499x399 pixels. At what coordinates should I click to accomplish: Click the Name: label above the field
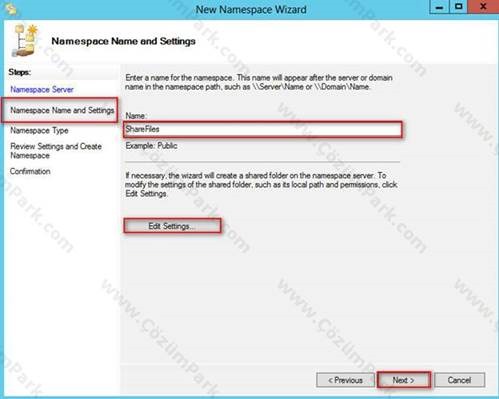[136, 116]
